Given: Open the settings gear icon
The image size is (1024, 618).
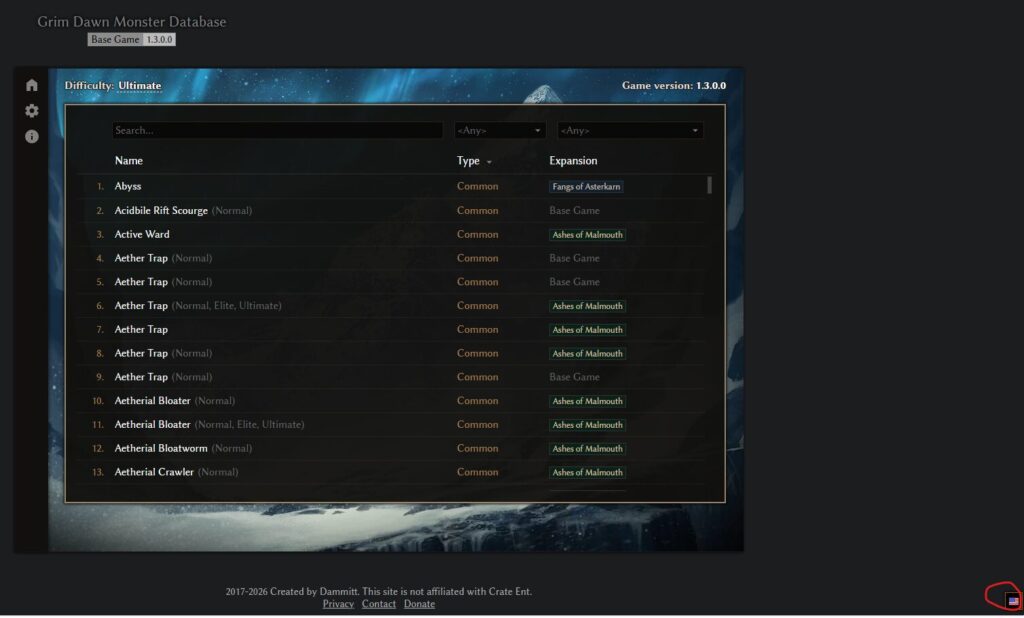Looking at the screenshot, I should 31,110.
